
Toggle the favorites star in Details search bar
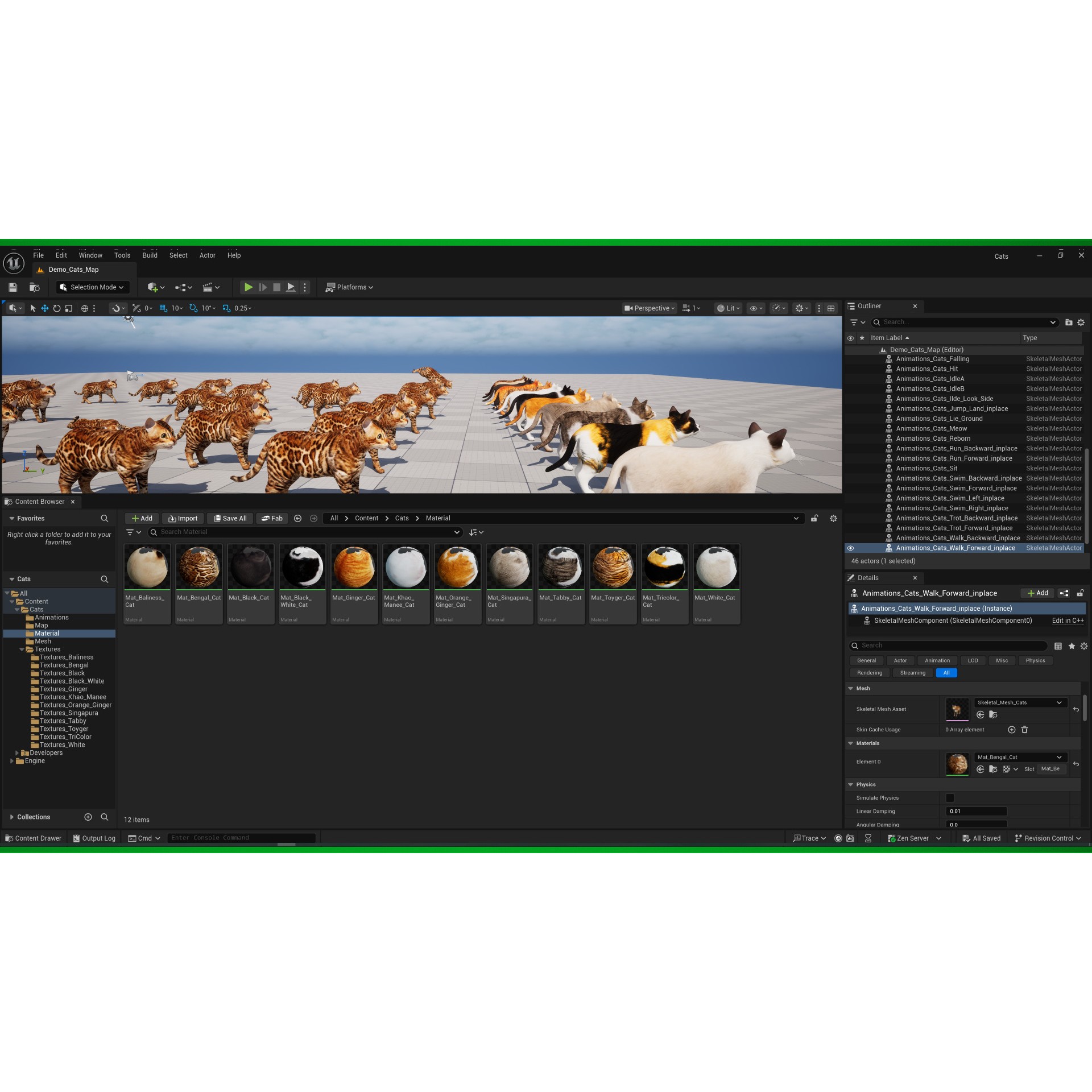(1071, 646)
